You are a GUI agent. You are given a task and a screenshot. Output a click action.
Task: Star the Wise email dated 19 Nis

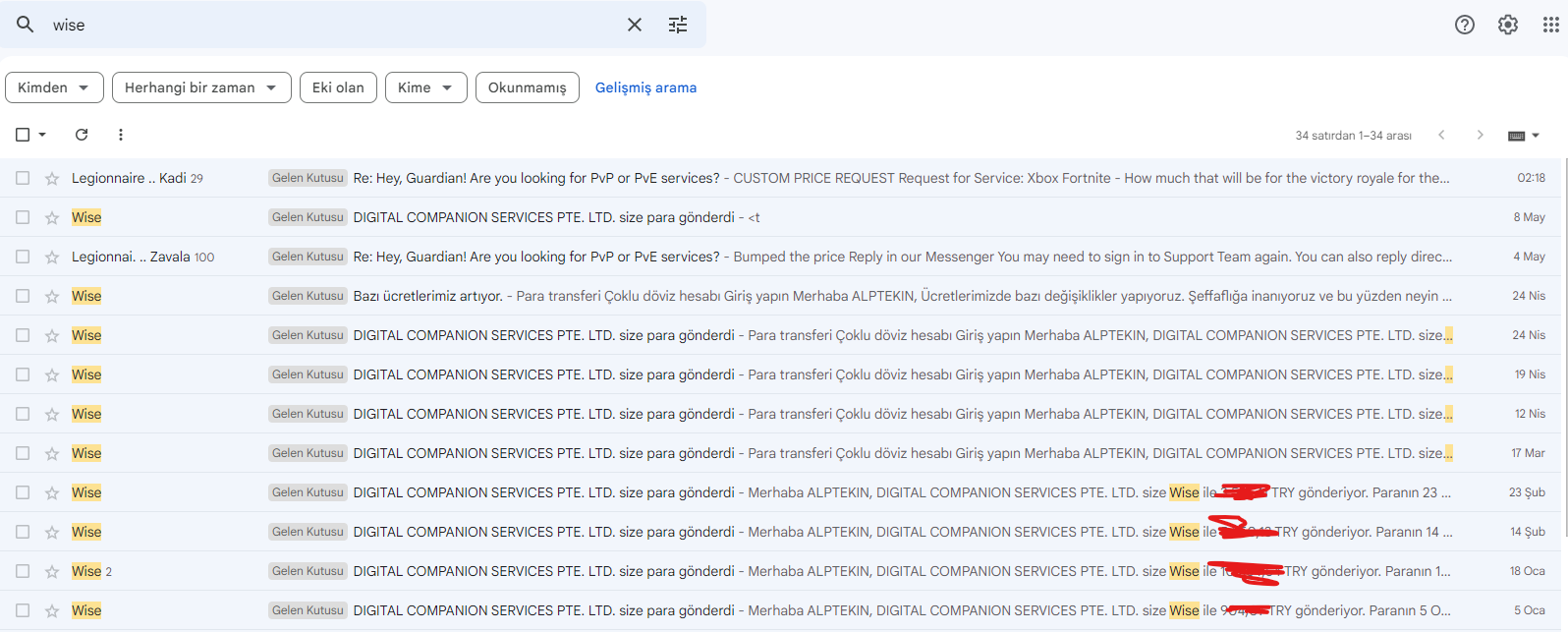[x=52, y=374]
